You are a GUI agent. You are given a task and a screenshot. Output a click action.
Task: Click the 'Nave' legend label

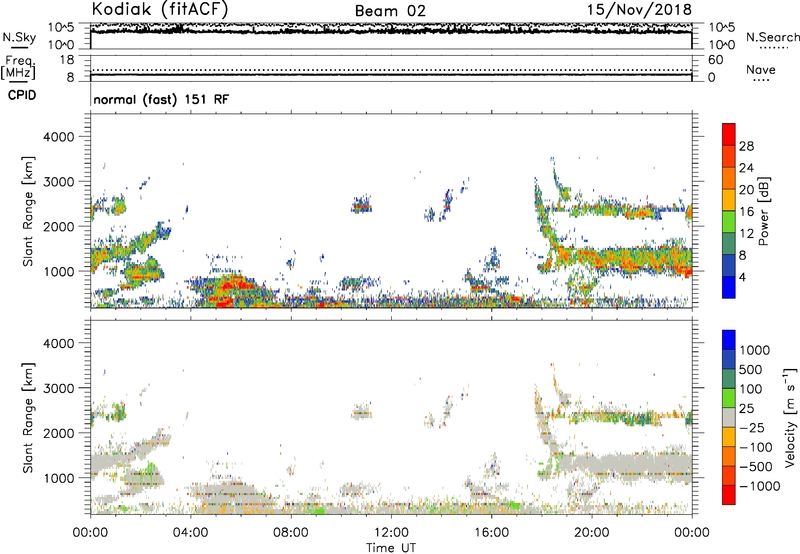(x=761, y=70)
